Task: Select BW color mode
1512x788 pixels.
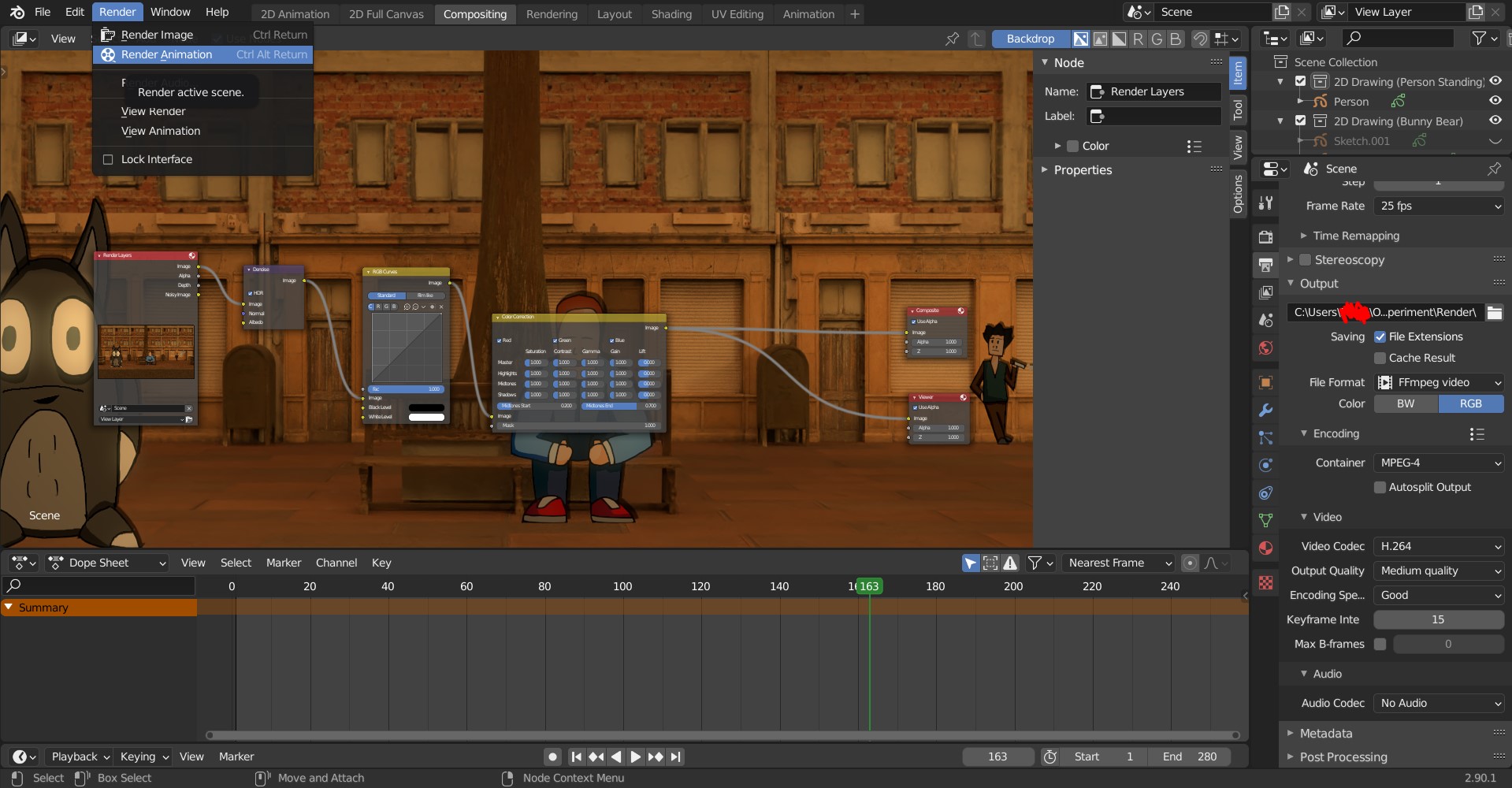Action: (1406, 403)
